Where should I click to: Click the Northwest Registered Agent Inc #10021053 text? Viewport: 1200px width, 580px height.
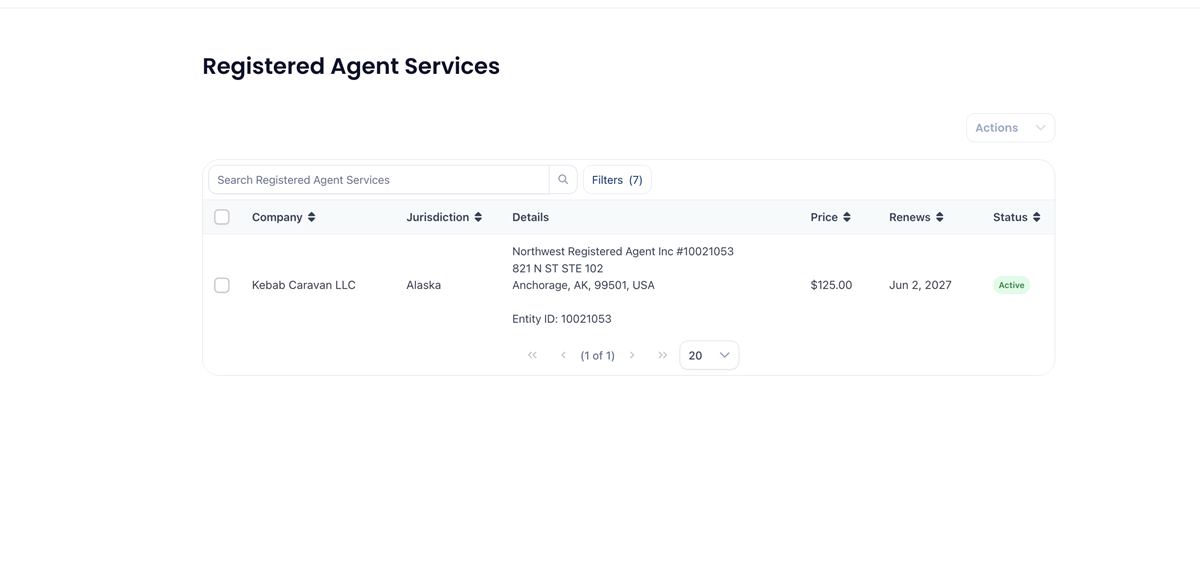point(623,251)
